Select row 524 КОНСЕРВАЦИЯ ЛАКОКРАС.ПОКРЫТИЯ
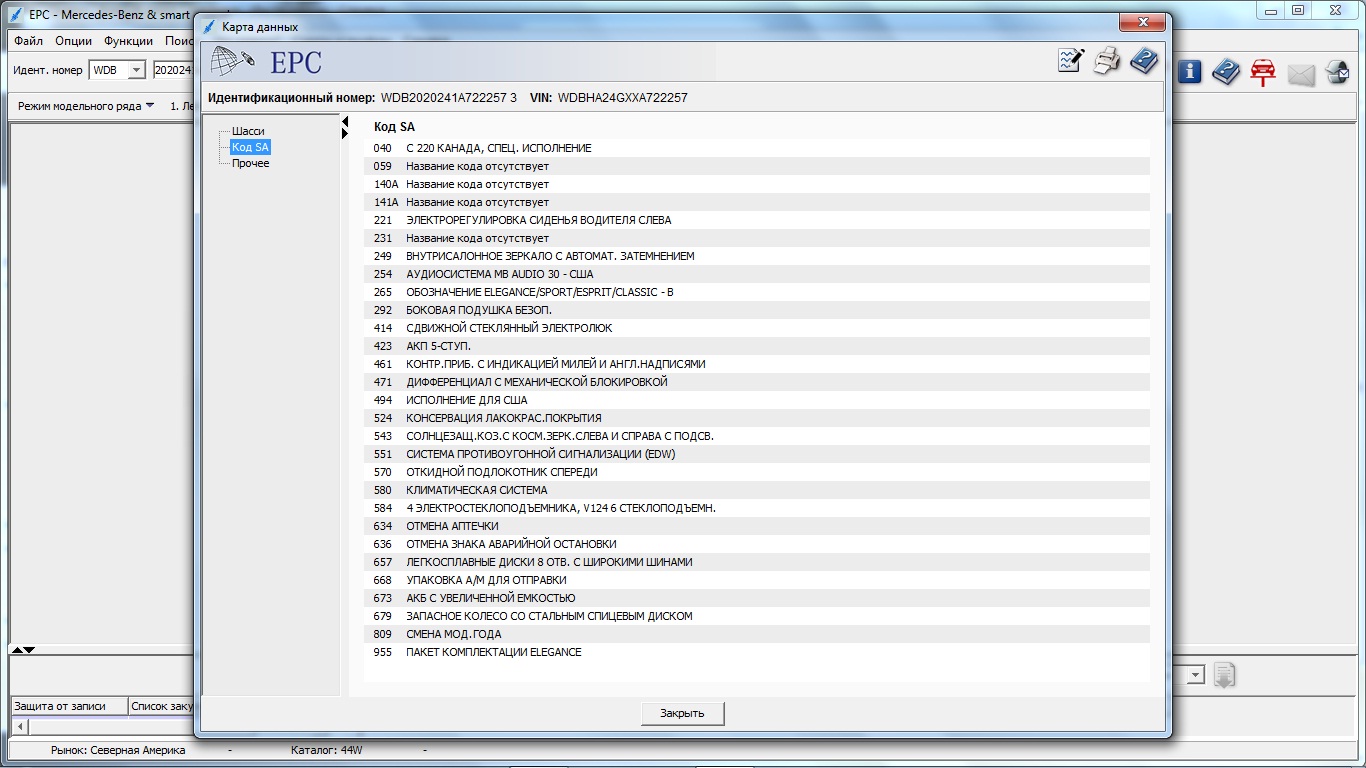The width and height of the screenshot is (1366, 768). (757, 418)
